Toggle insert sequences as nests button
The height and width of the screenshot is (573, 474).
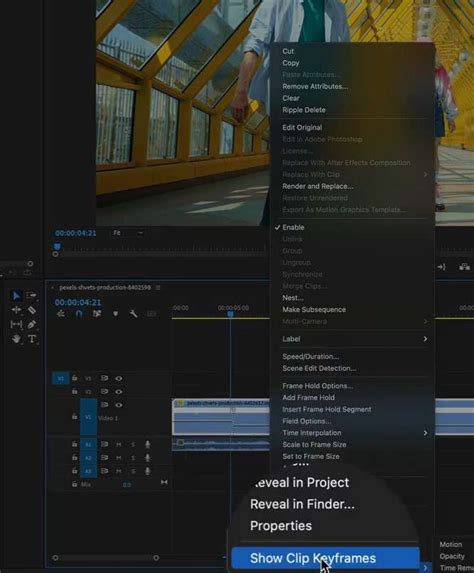(x=61, y=314)
